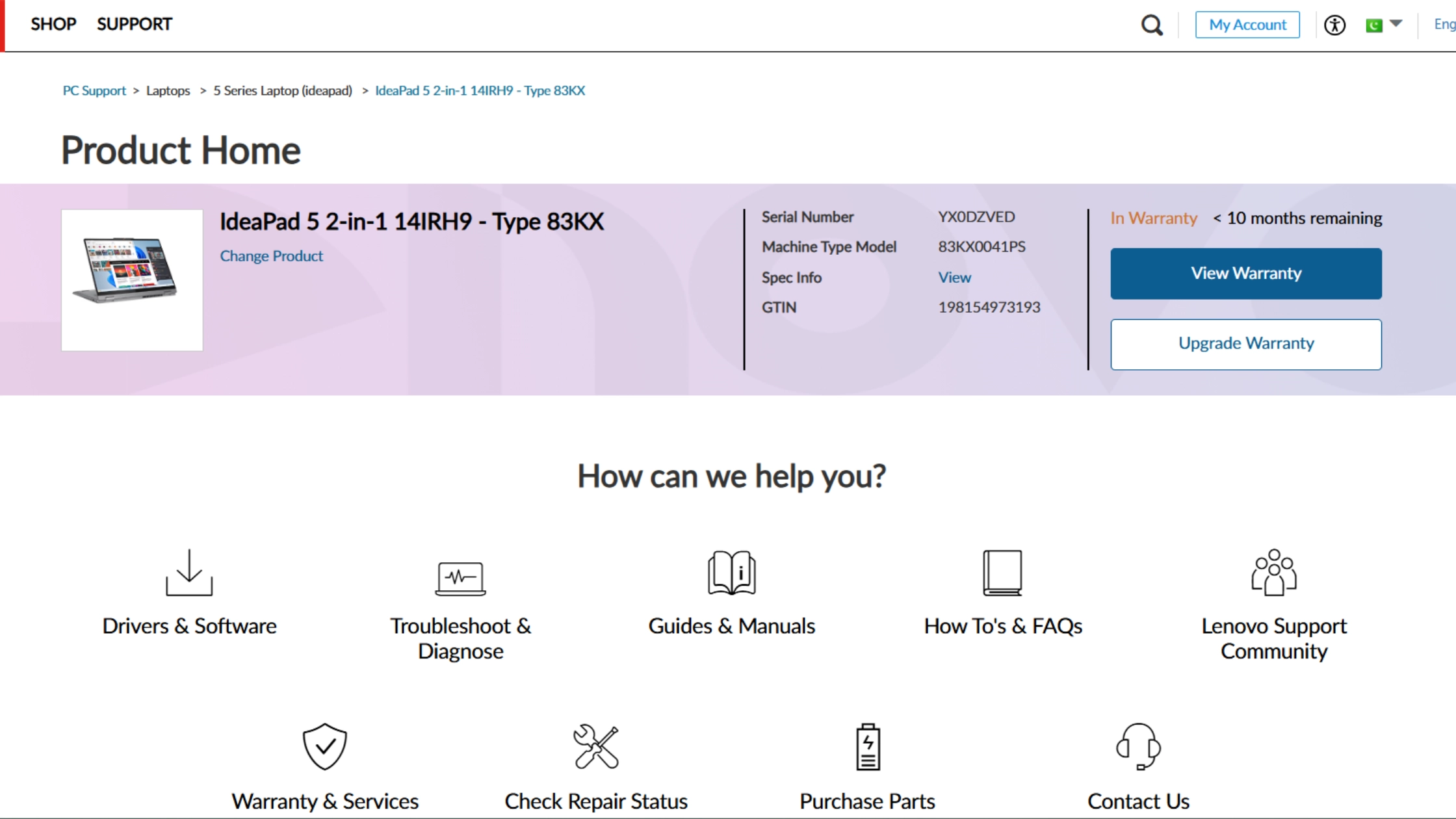Open the Drivers & Software label
1456x819 pixels.
(x=189, y=626)
